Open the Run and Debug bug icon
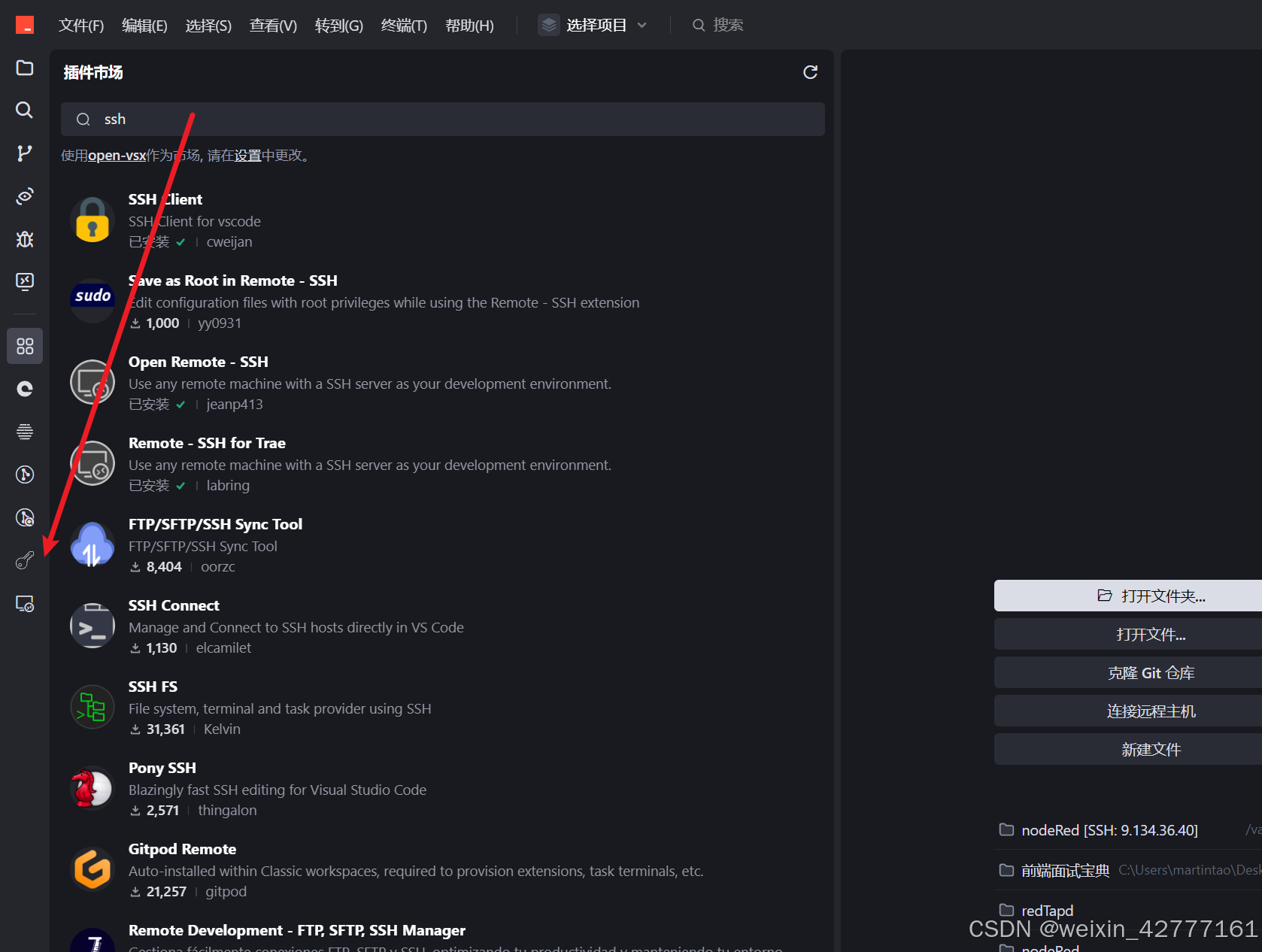1262x952 pixels. coord(25,239)
